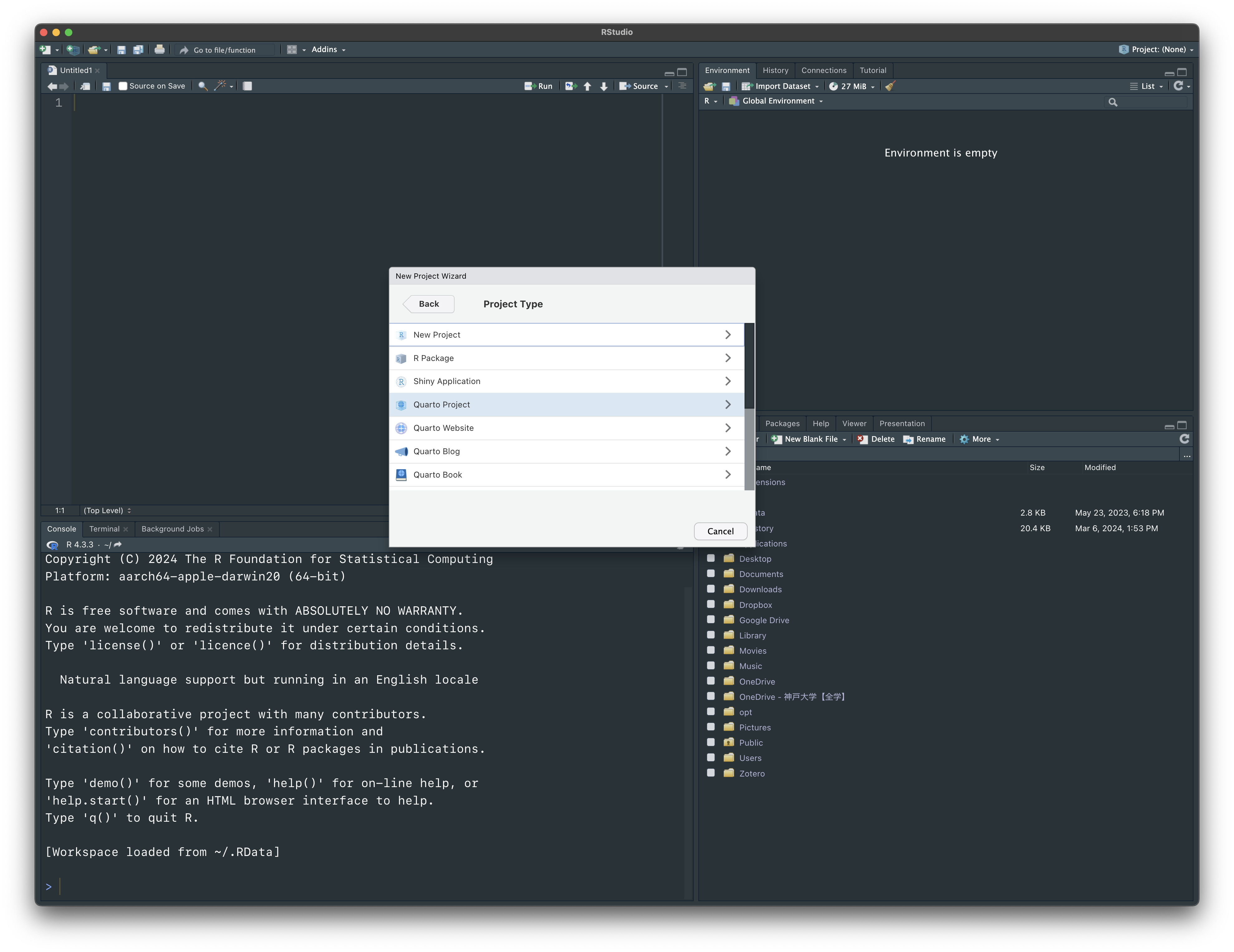Check the Desktop folder checkbox

pyautogui.click(x=711, y=558)
